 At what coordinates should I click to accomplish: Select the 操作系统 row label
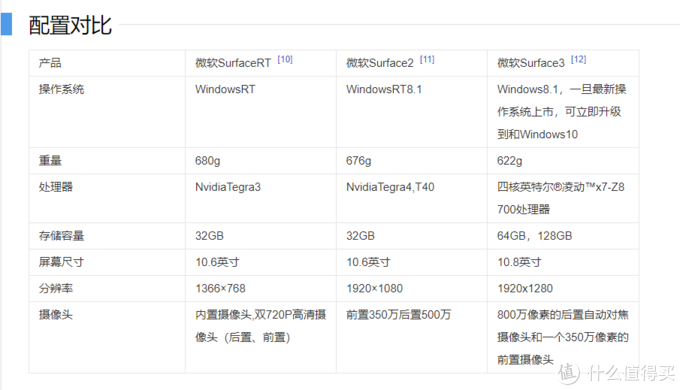pyautogui.click(x=61, y=89)
